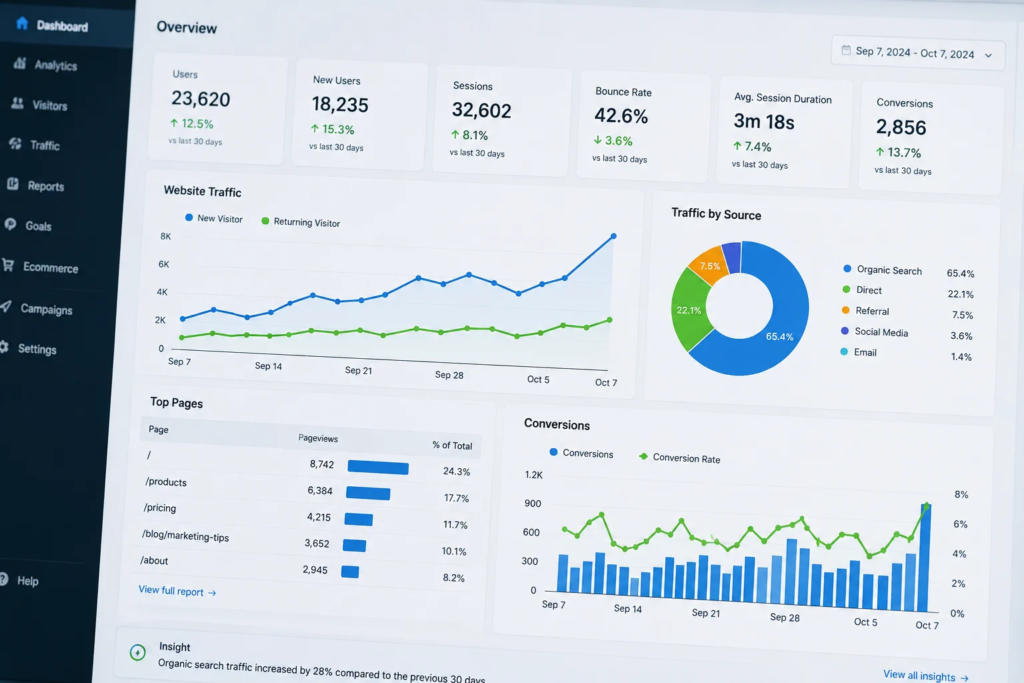
Task: Click the Insight circular icon
Action: point(137,652)
